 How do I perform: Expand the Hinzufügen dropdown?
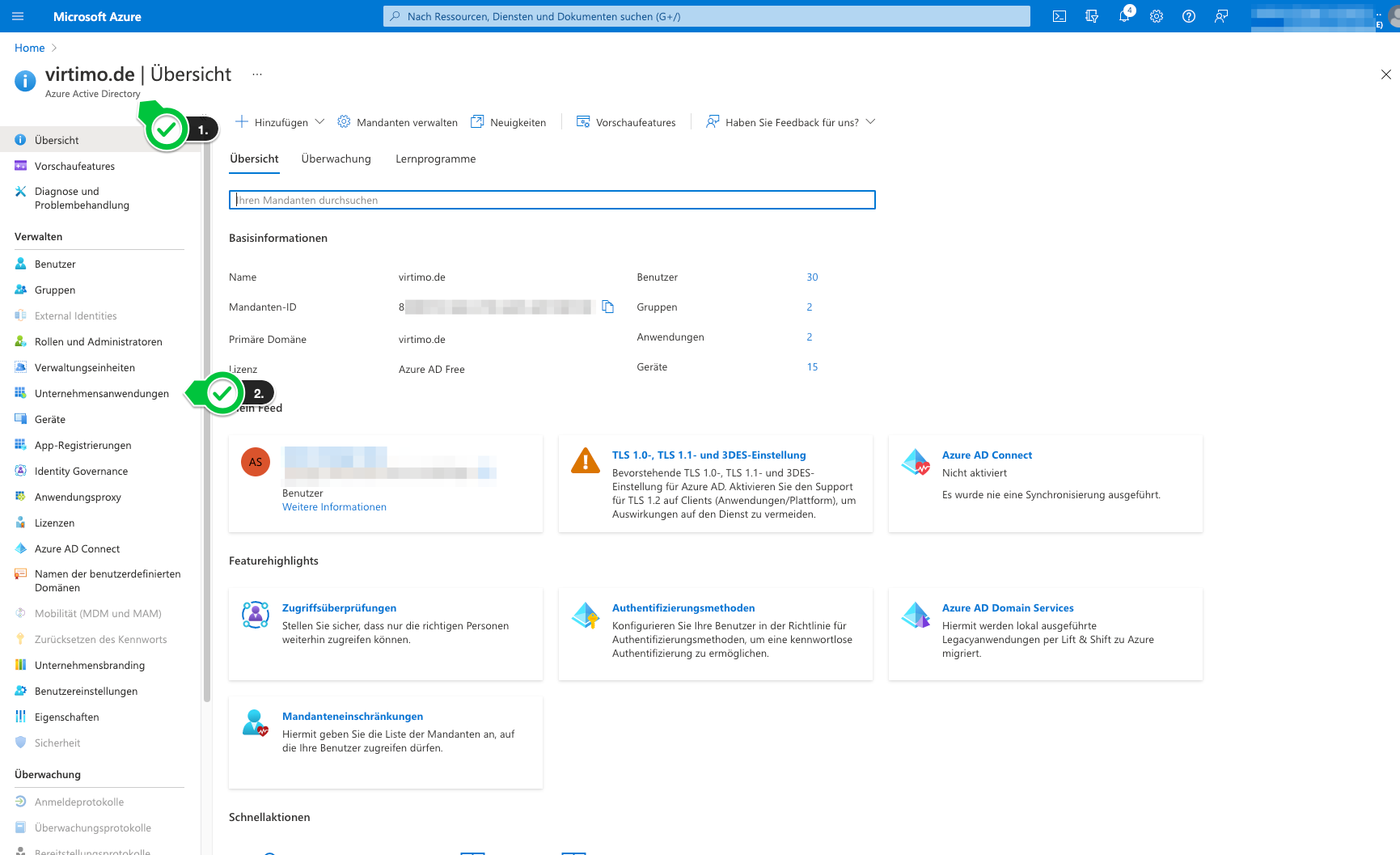pos(320,121)
